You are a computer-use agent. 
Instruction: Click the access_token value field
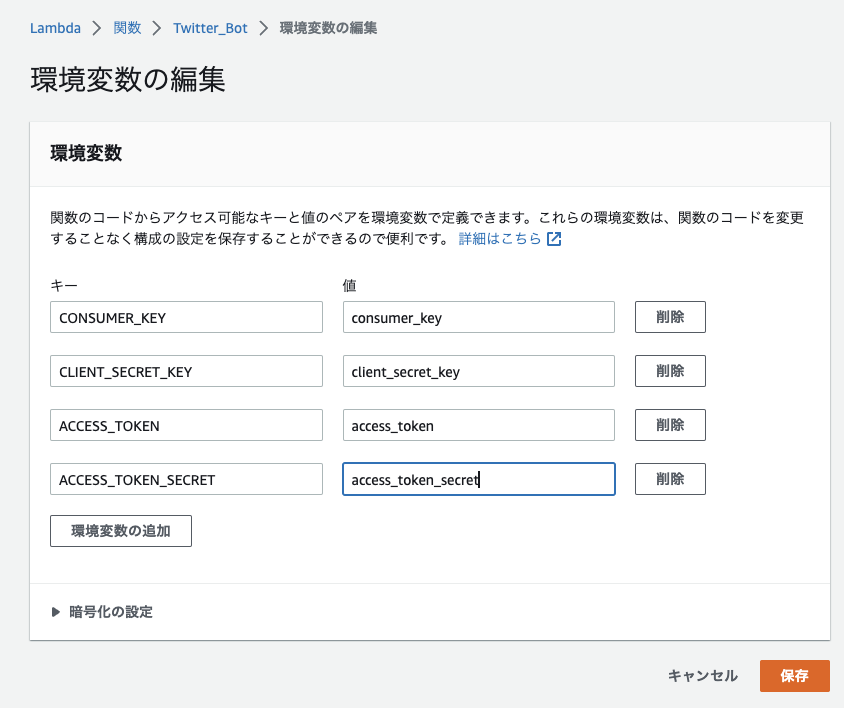479,425
